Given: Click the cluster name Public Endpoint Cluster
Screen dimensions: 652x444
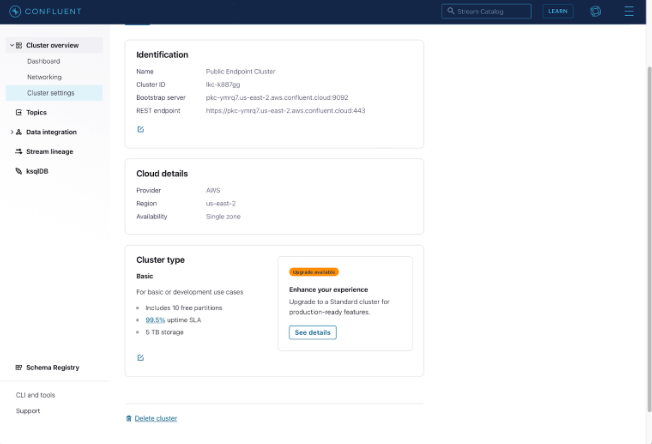Looking at the screenshot, I should pyautogui.click(x=240, y=72).
